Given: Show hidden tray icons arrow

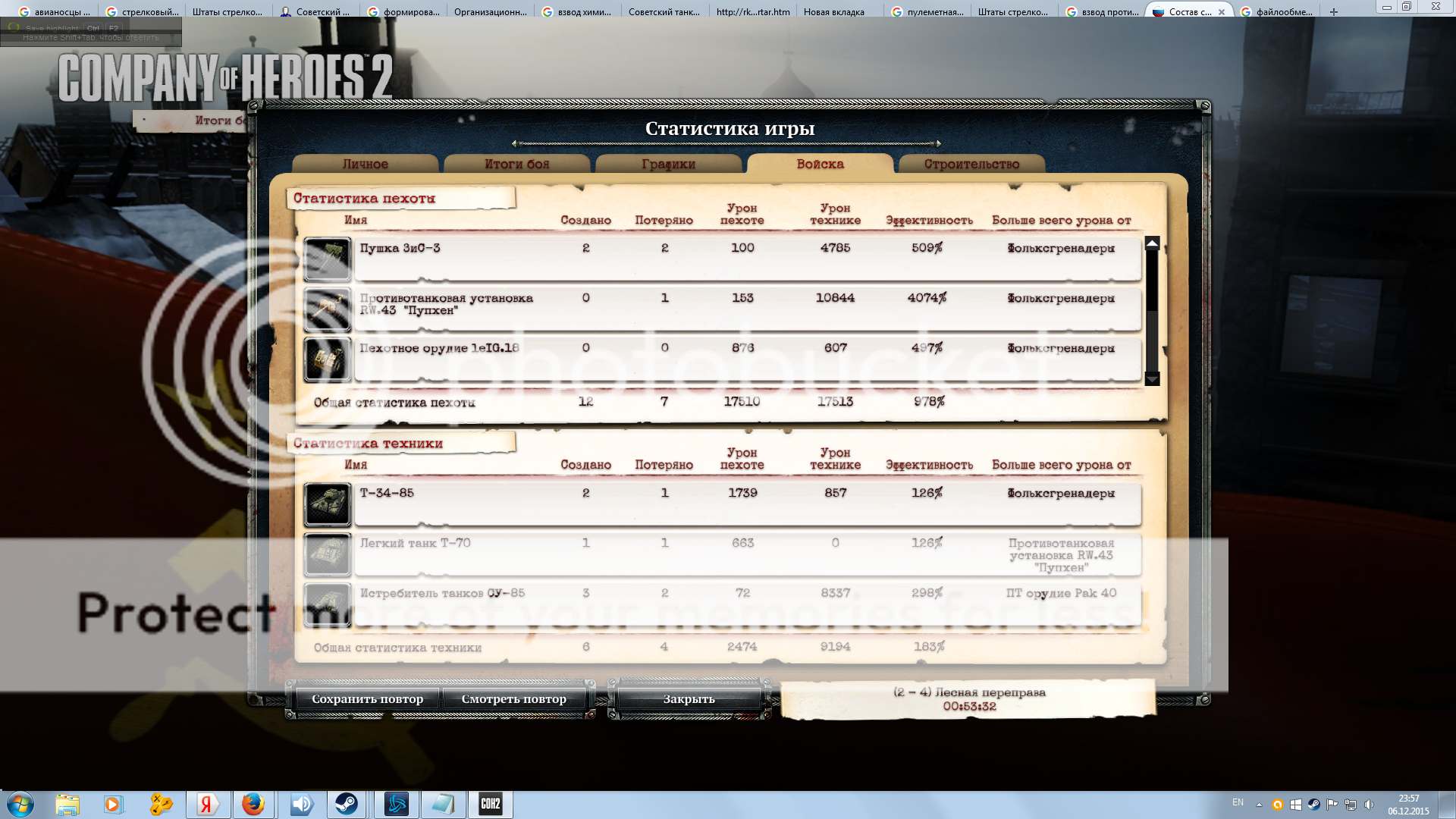Looking at the screenshot, I should [1259, 805].
